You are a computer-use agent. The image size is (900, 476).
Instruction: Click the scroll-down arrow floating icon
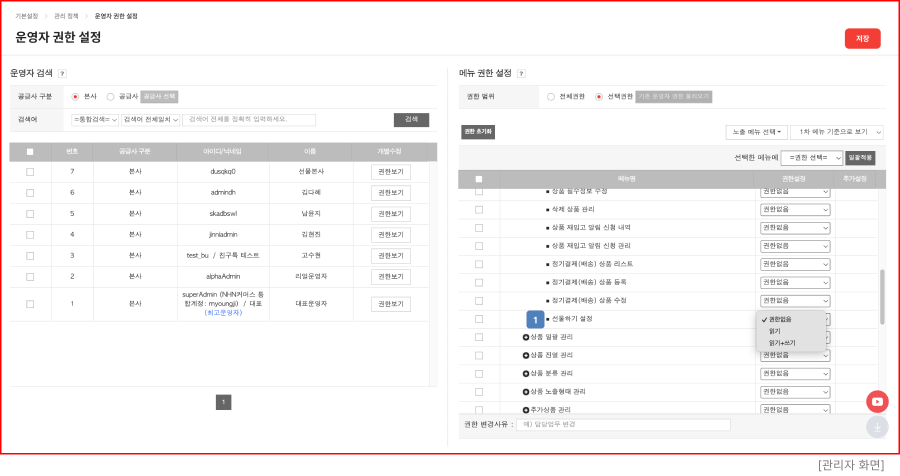(x=877, y=427)
